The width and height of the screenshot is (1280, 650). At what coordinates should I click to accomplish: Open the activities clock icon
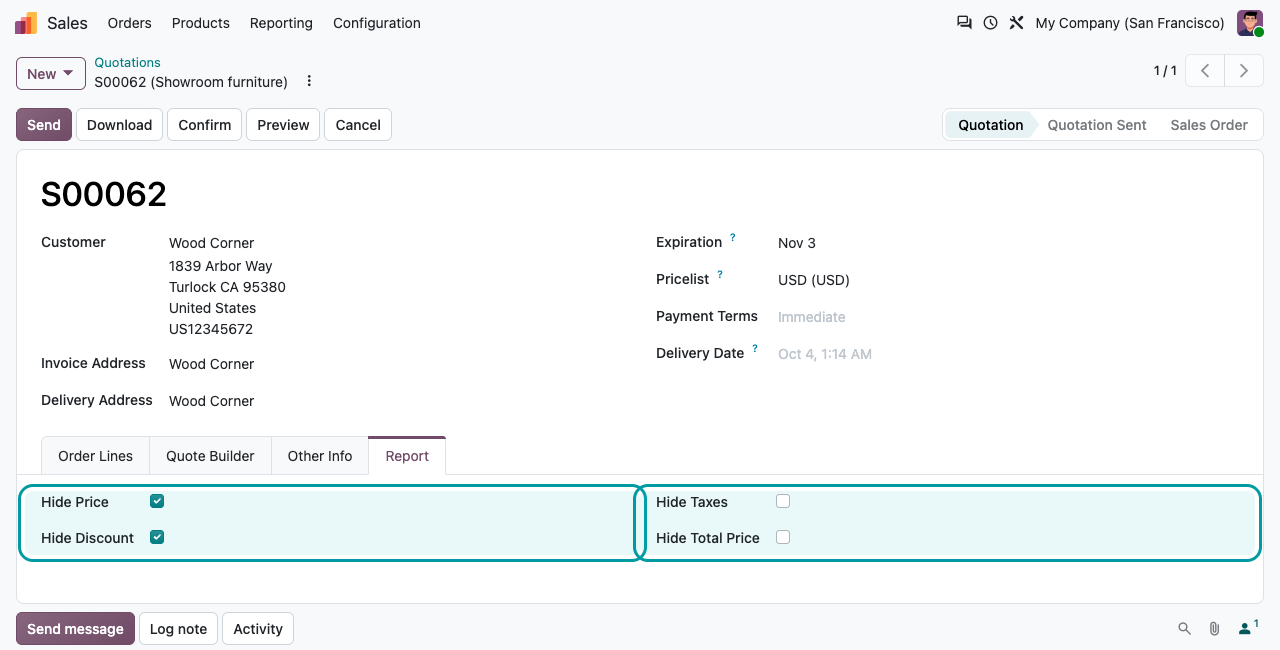[990, 23]
